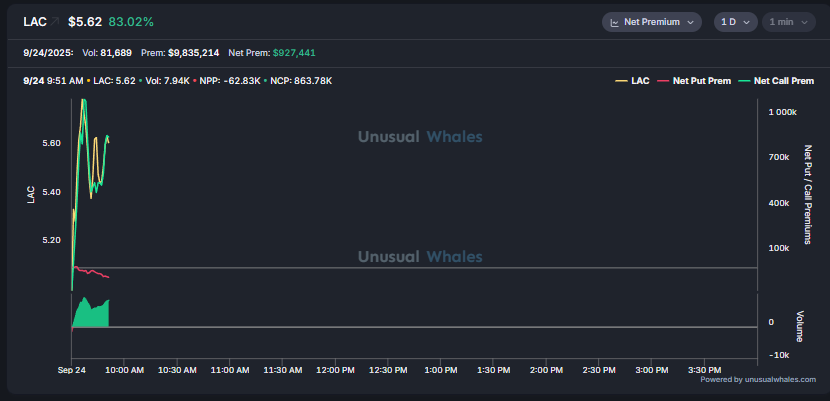The height and width of the screenshot is (401, 830).
Task: Open the 1 min interval dropdown
Action: pos(787,22)
